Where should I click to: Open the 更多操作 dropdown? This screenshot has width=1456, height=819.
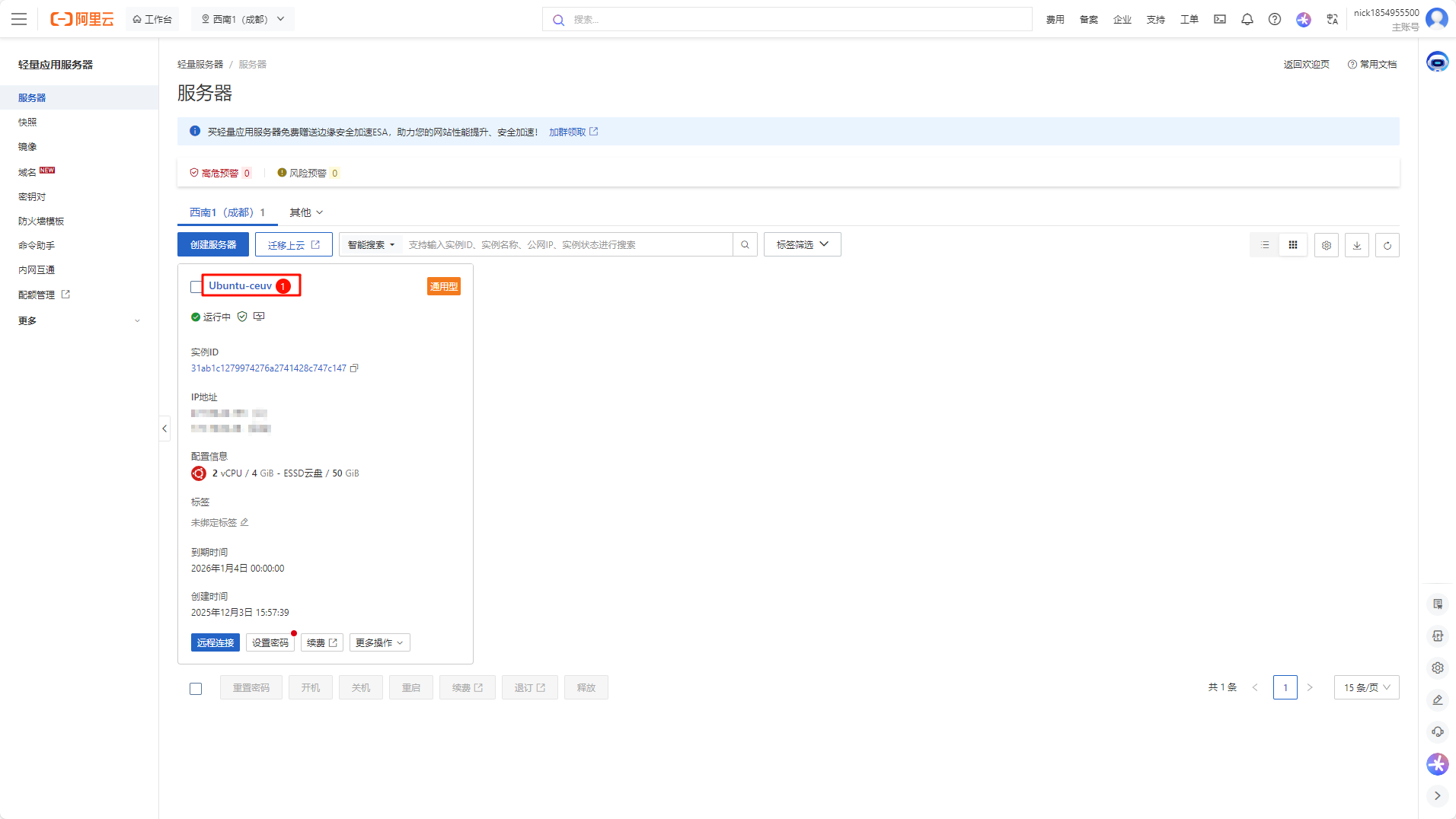379,643
